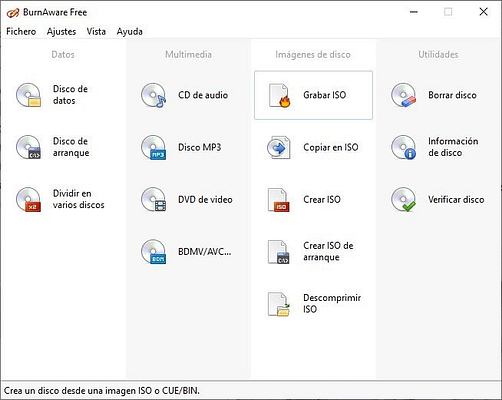The image size is (502, 400).
Task: Choose the Copiar en ISO label
Action: coord(331,147)
